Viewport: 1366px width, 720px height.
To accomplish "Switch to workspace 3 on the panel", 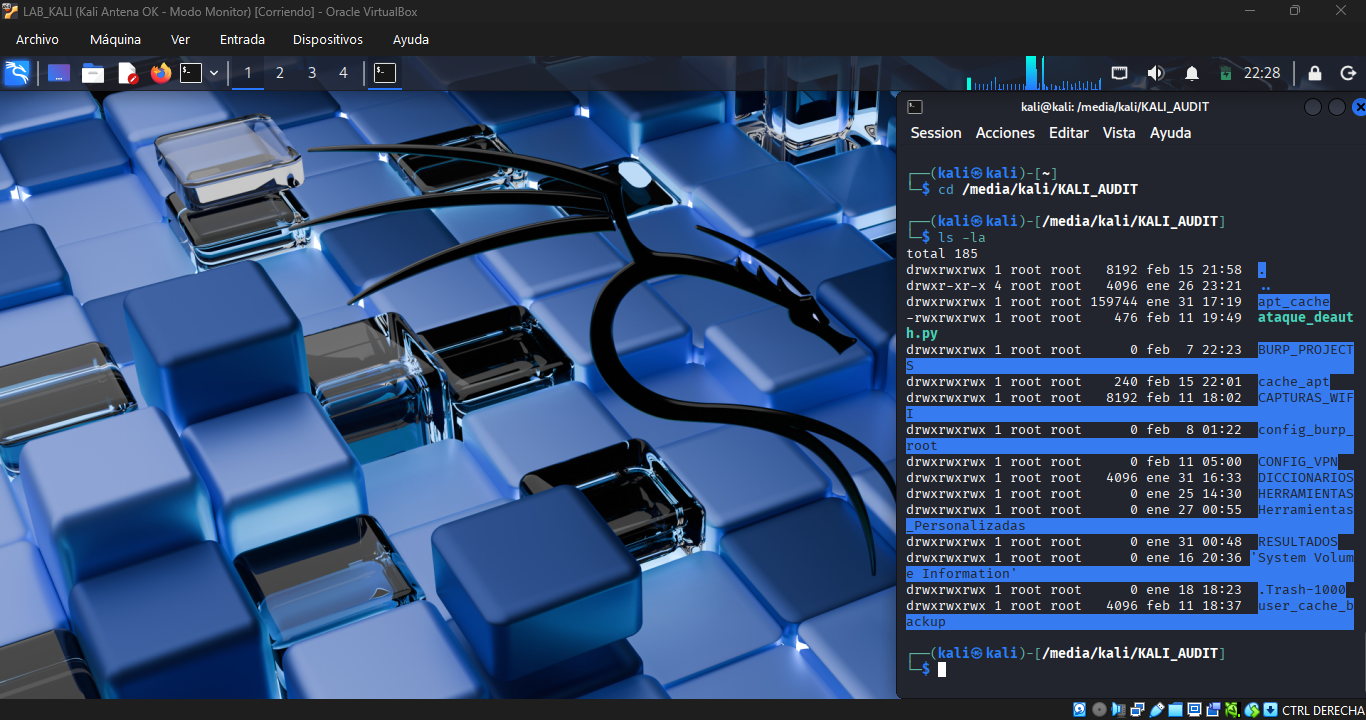I will tap(311, 72).
